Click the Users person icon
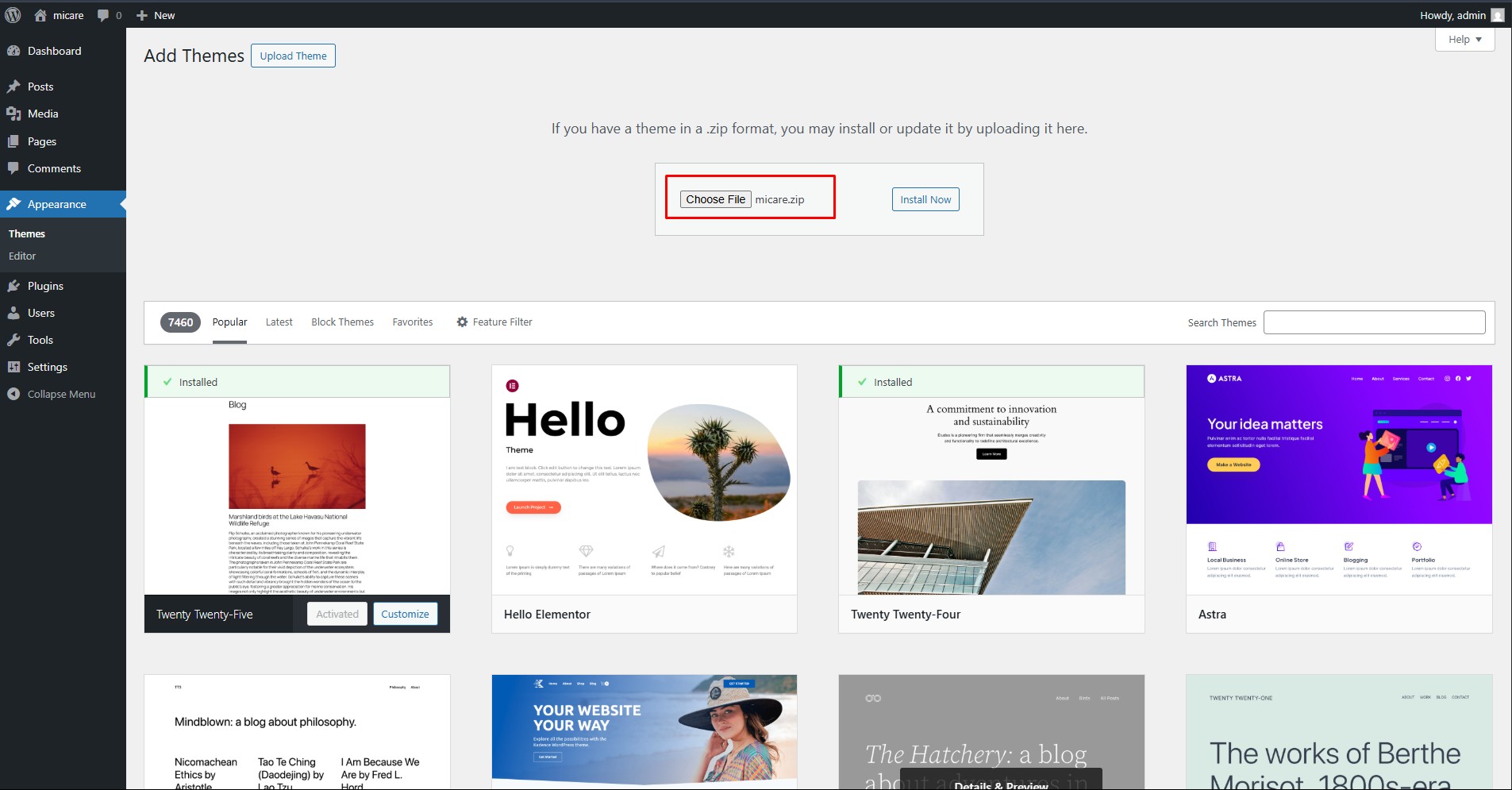The width and height of the screenshot is (1512, 790). click(x=13, y=313)
